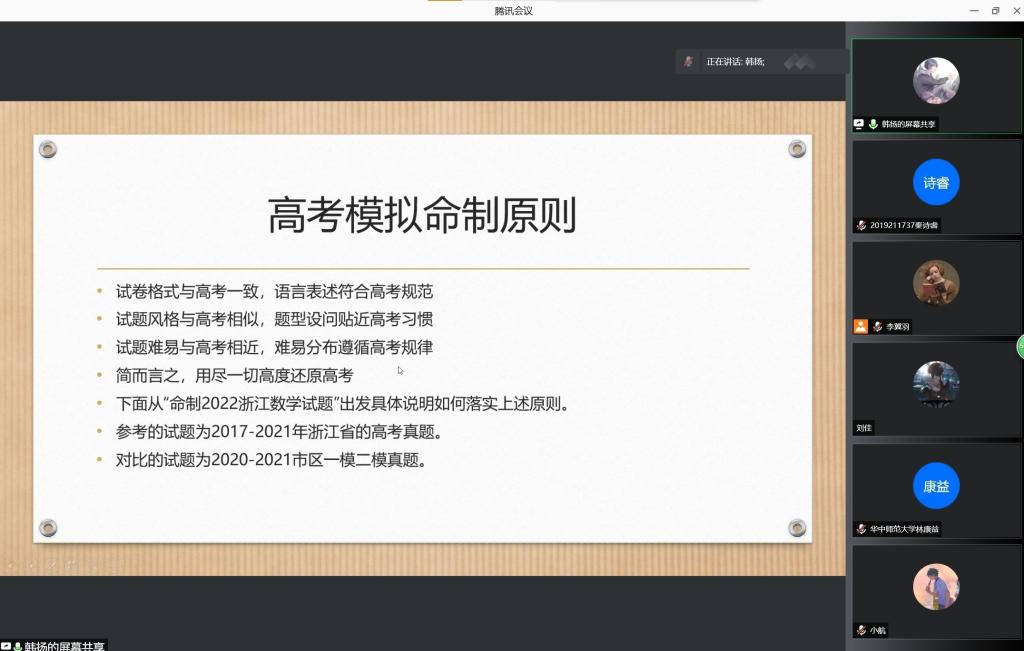1024x651 pixels.
Task: Maximize the 腾讯会议 window
Action: tap(995, 10)
